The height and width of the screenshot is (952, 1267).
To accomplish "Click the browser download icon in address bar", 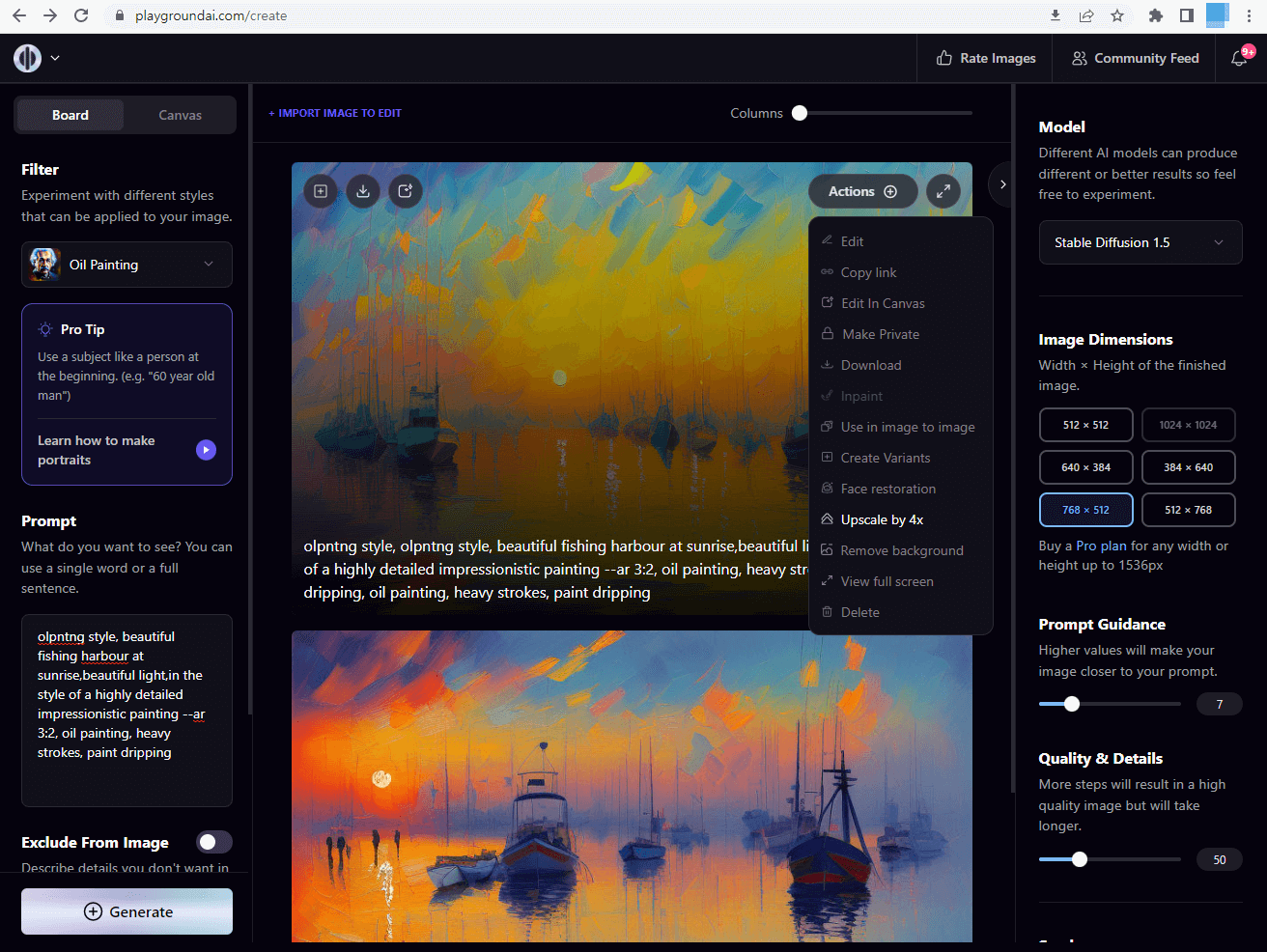I will pos(1056,15).
